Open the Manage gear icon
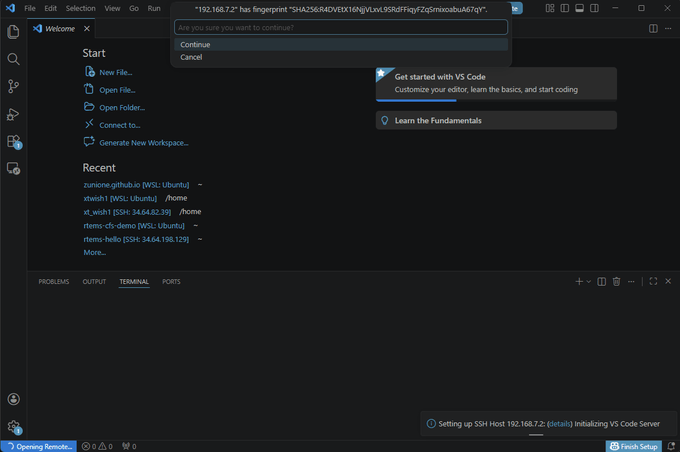The image size is (680, 452). 13,427
